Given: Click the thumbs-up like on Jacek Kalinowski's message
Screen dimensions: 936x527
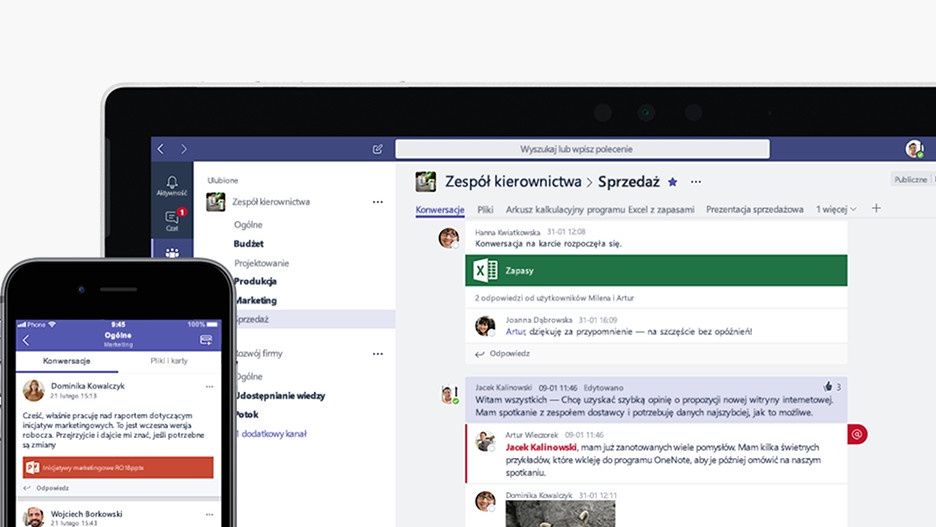Looking at the screenshot, I should pos(828,387).
